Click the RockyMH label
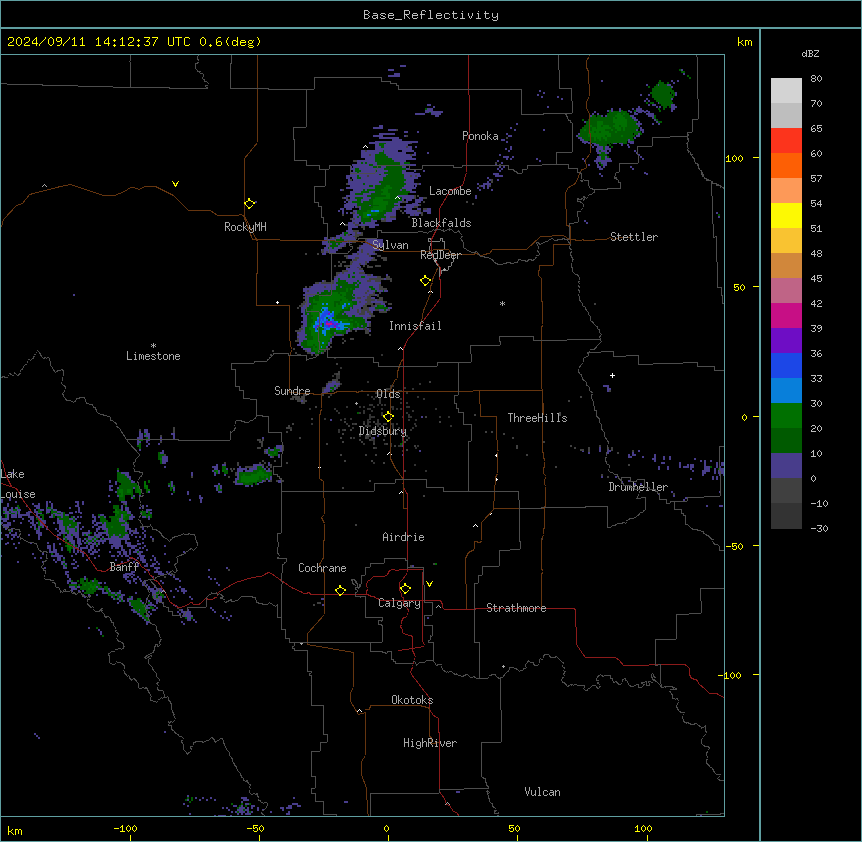This screenshot has width=862, height=842. click(245, 227)
